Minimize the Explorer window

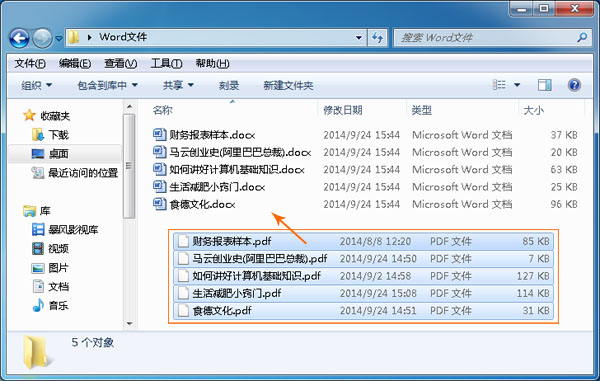click(522, 8)
